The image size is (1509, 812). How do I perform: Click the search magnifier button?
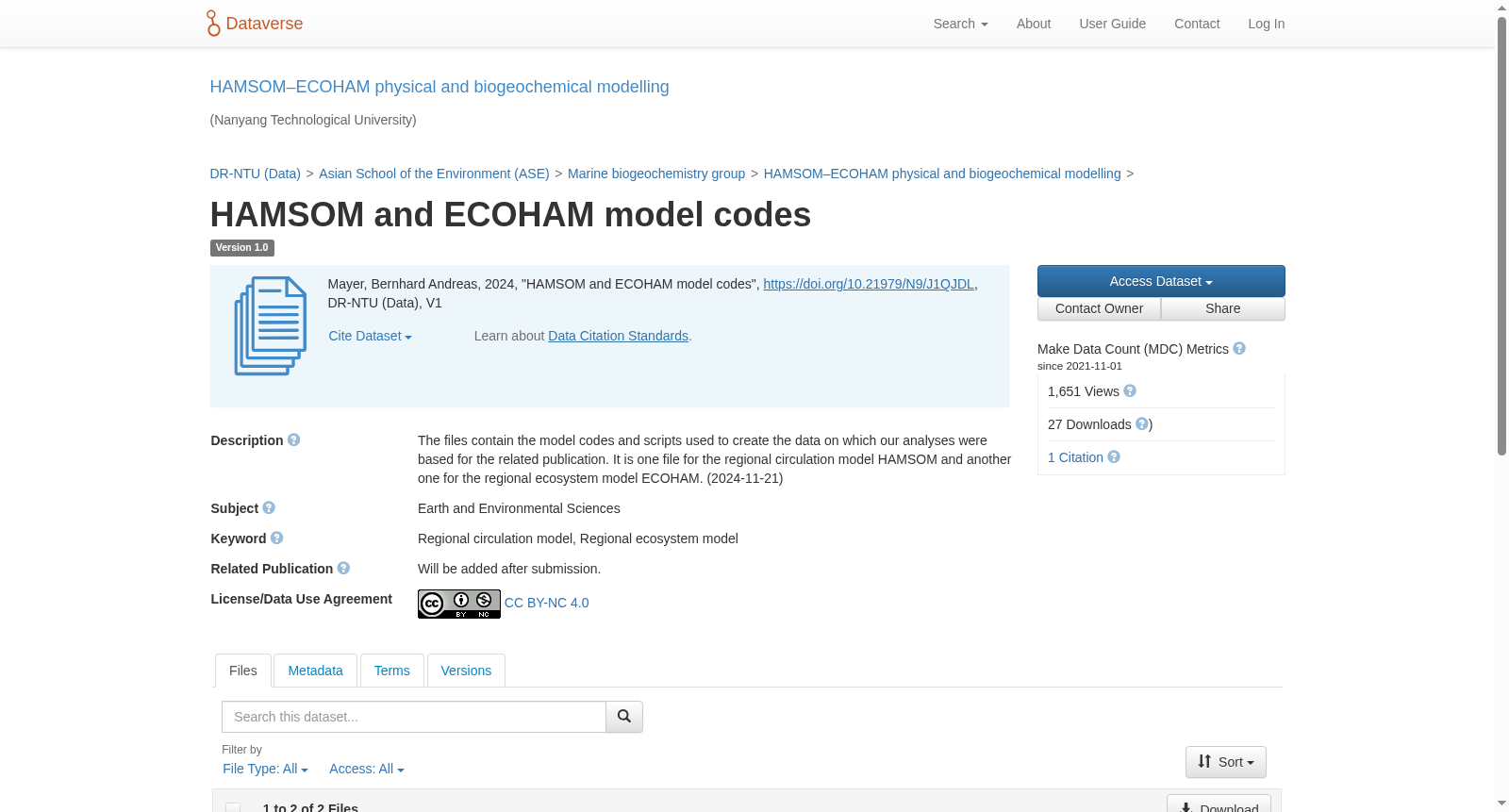click(624, 717)
